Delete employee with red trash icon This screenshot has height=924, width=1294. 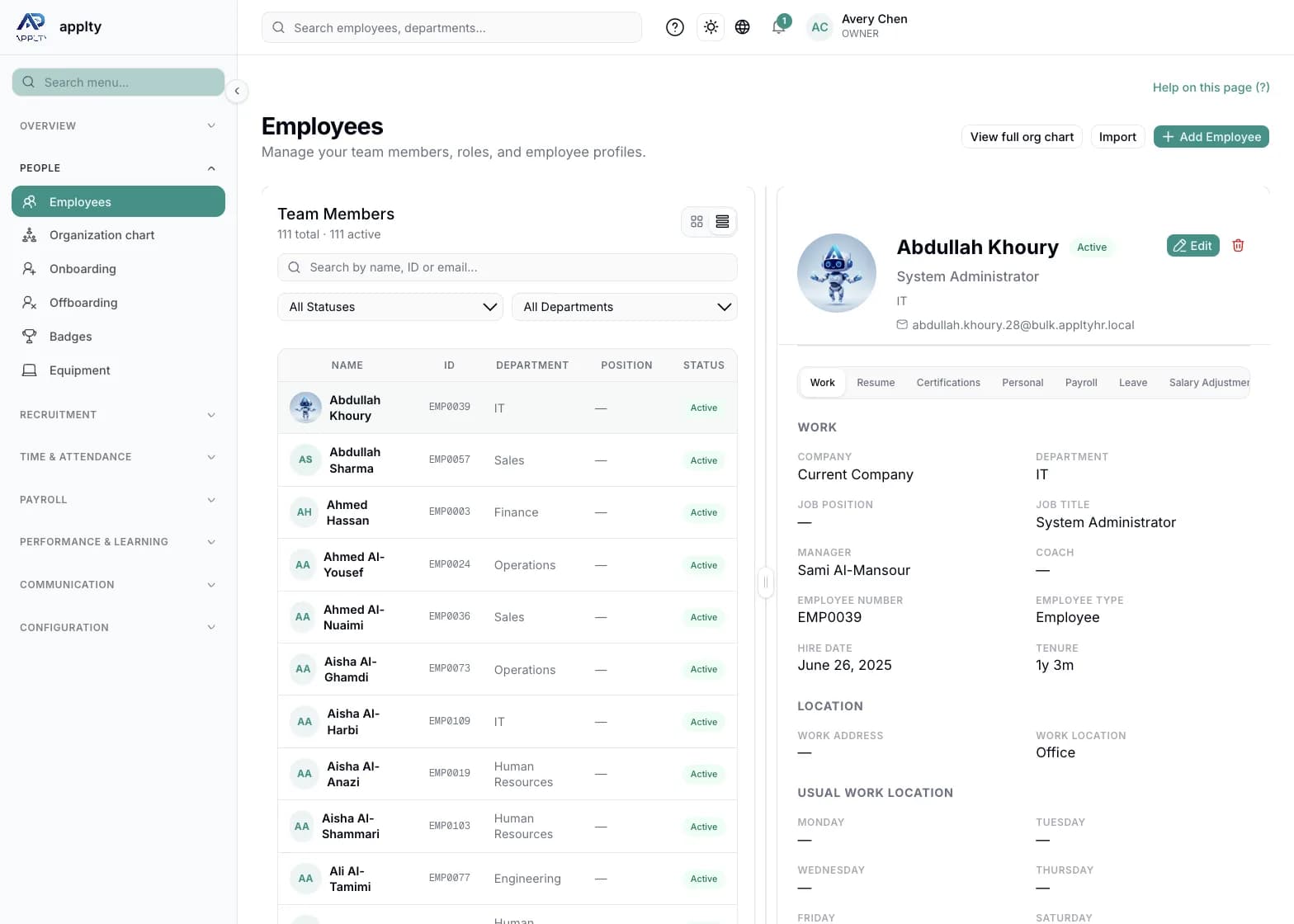(1238, 246)
